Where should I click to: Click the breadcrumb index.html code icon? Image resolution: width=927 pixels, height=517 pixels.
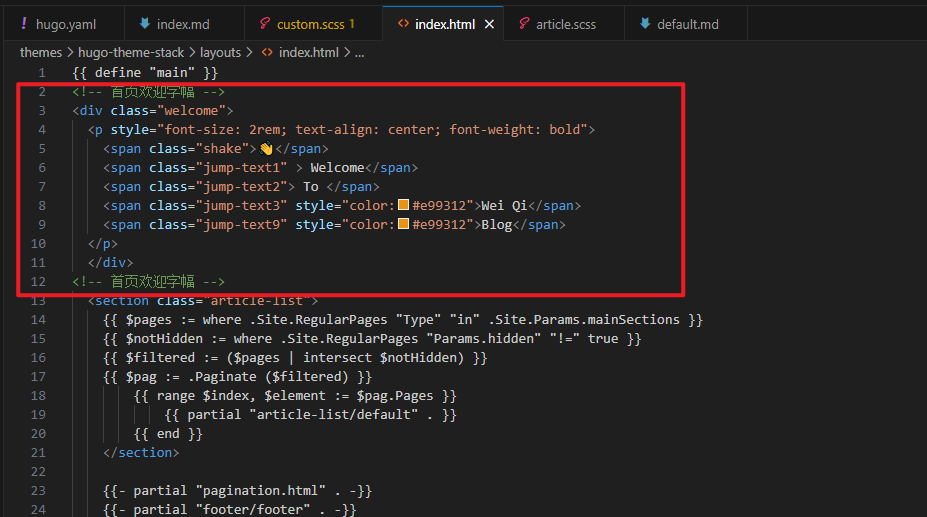click(x=267, y=52)
